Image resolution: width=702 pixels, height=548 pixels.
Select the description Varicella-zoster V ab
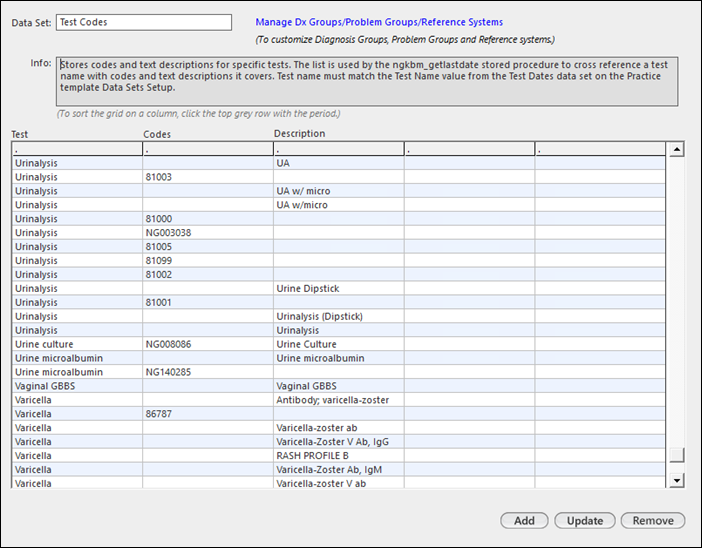tap(338, 483)
